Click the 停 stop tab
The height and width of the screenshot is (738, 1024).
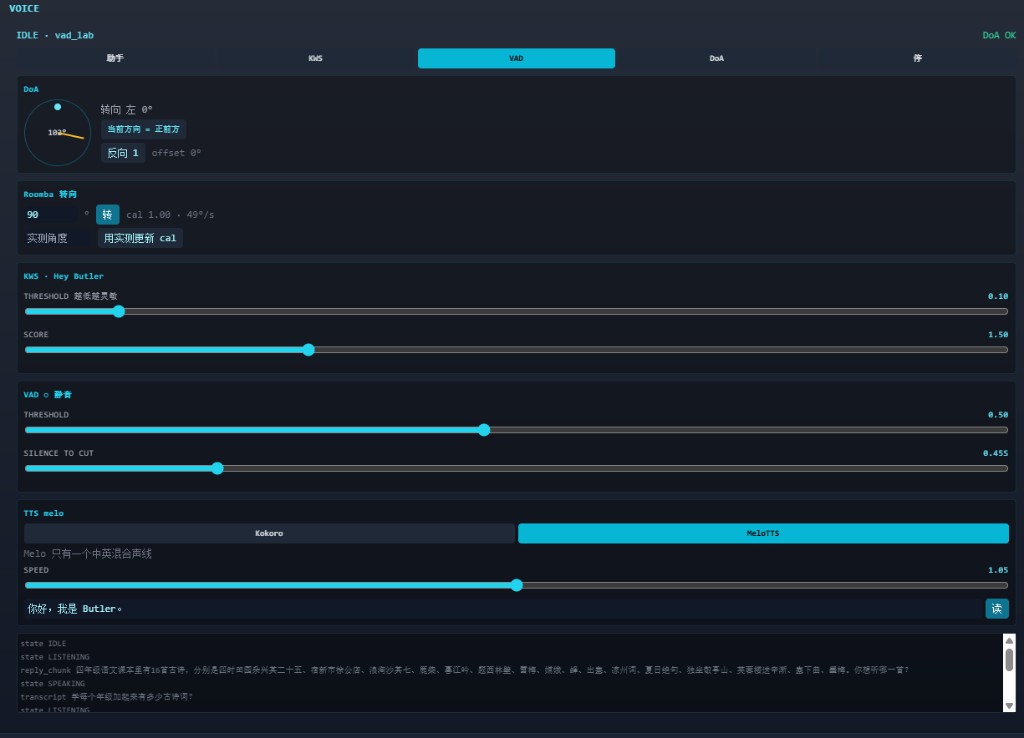coord(917,58)
